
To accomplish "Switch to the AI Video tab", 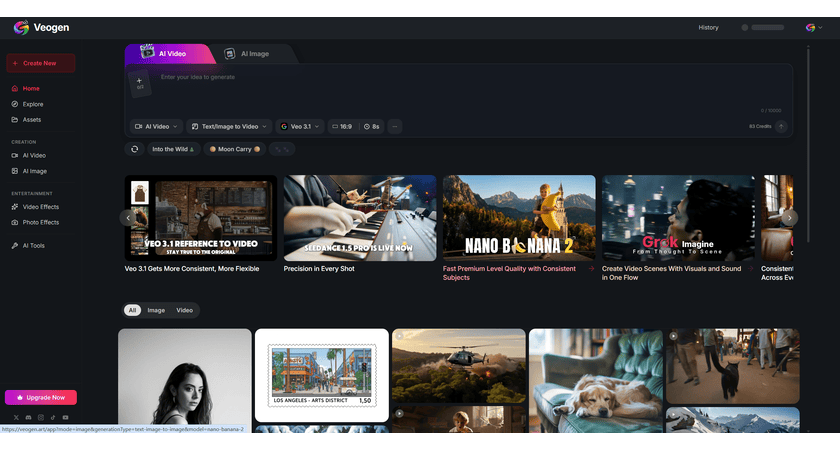I will pyautogui.click(x=168, y=54).
